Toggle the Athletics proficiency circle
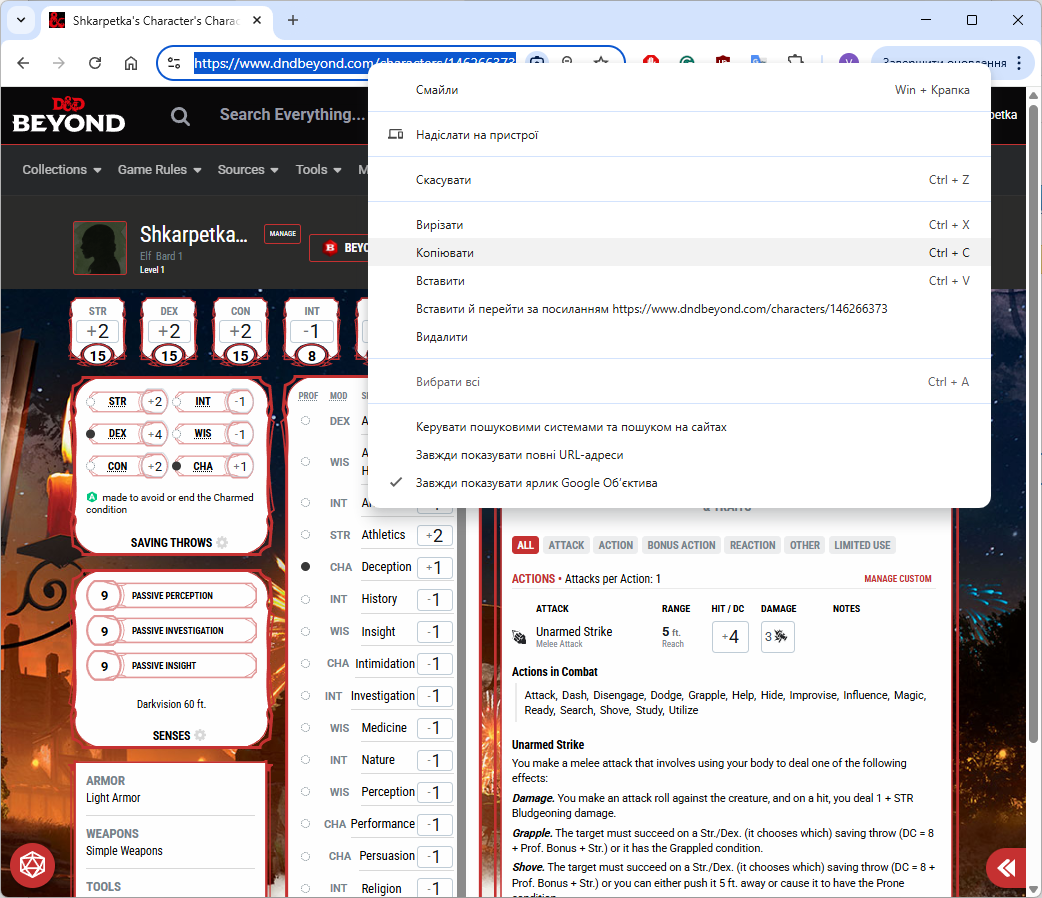Viewport: 1042px width, 898px height. pyautogui.click(x=306, y=535)
